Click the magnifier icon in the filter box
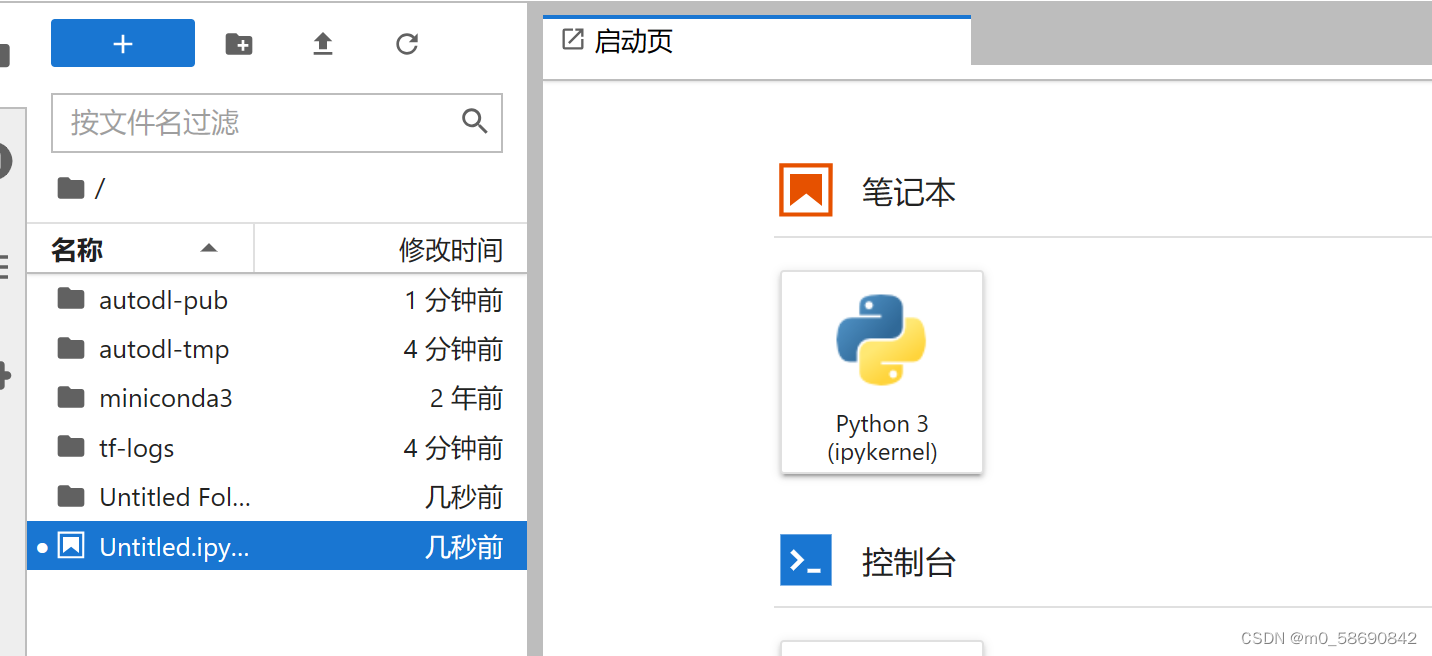The width and height of the screenshot is (1432, 656). point(474,121)
